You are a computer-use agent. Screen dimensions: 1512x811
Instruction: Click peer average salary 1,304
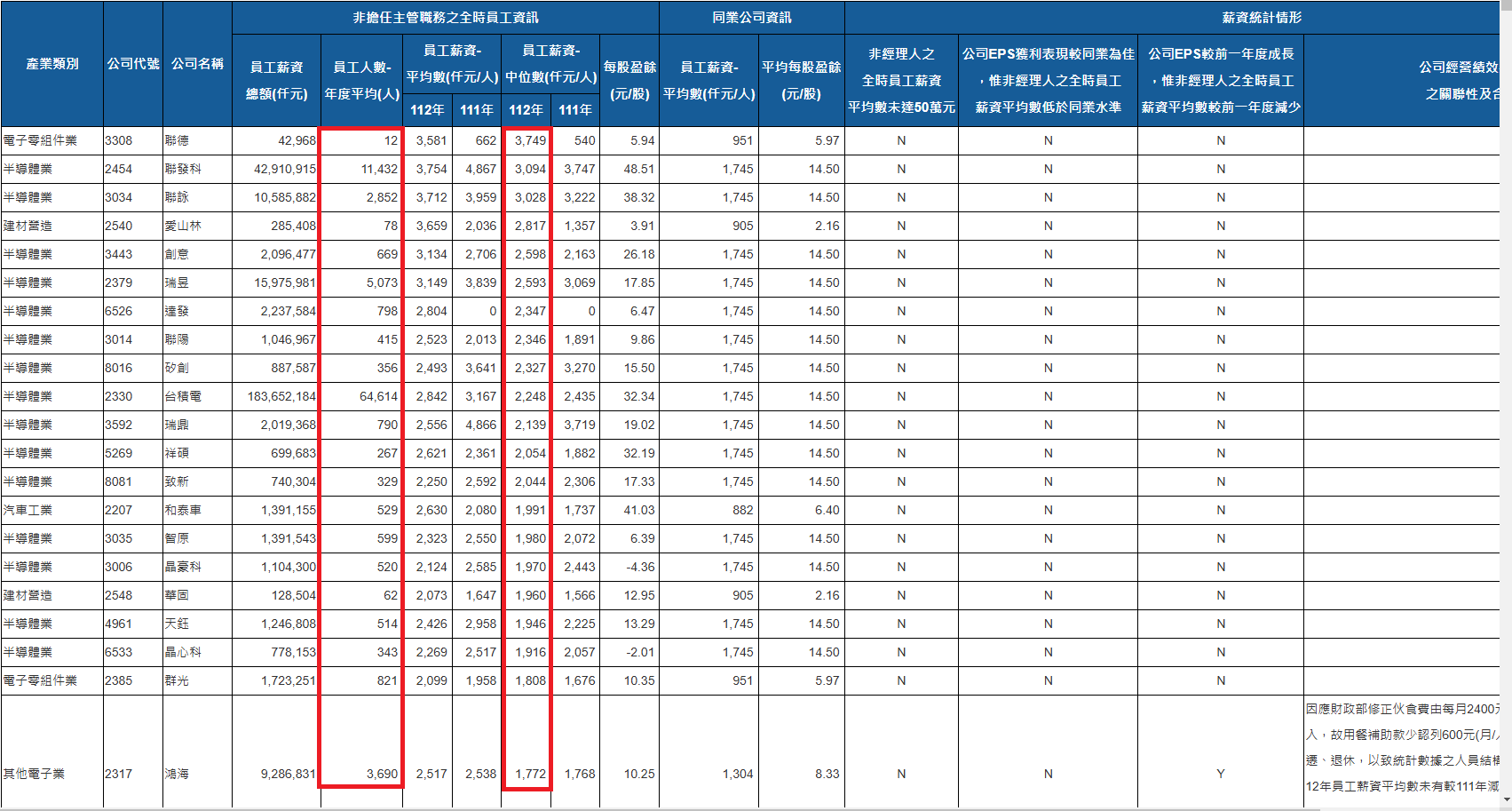tap(738, 774)
